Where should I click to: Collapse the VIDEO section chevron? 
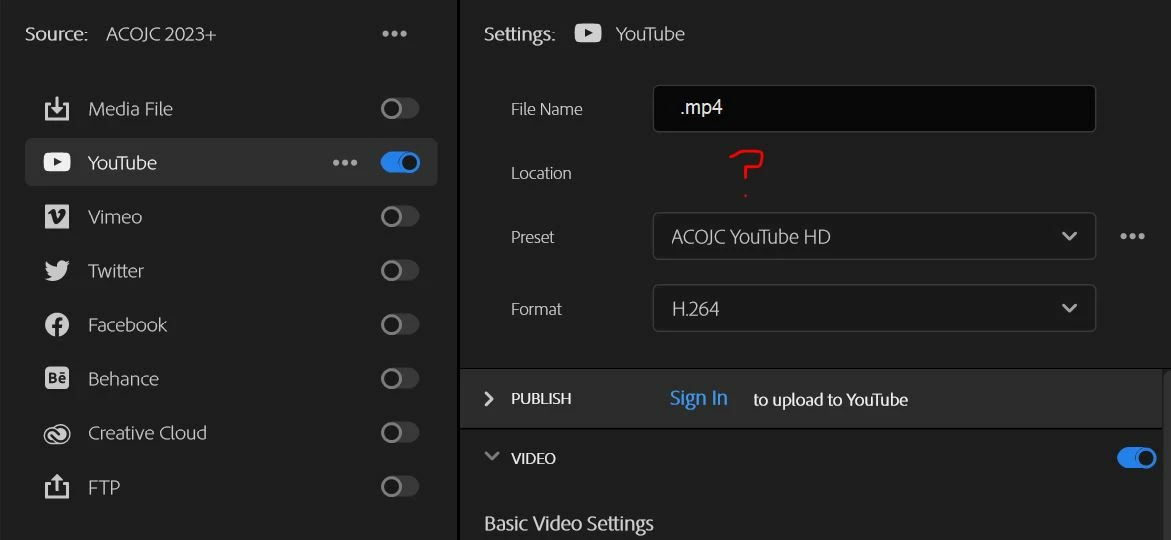point(491,456)
